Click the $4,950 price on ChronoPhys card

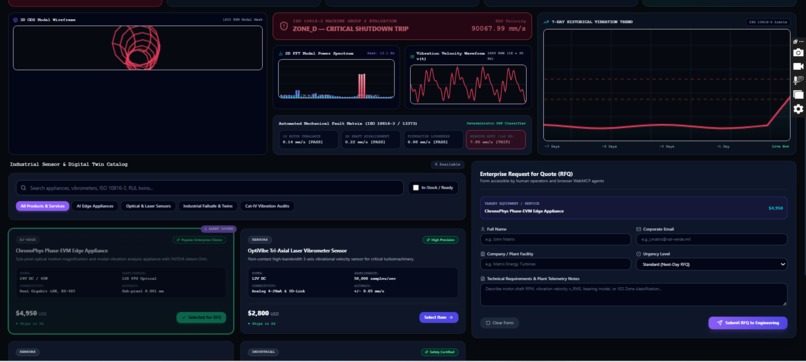coord(26,313)
